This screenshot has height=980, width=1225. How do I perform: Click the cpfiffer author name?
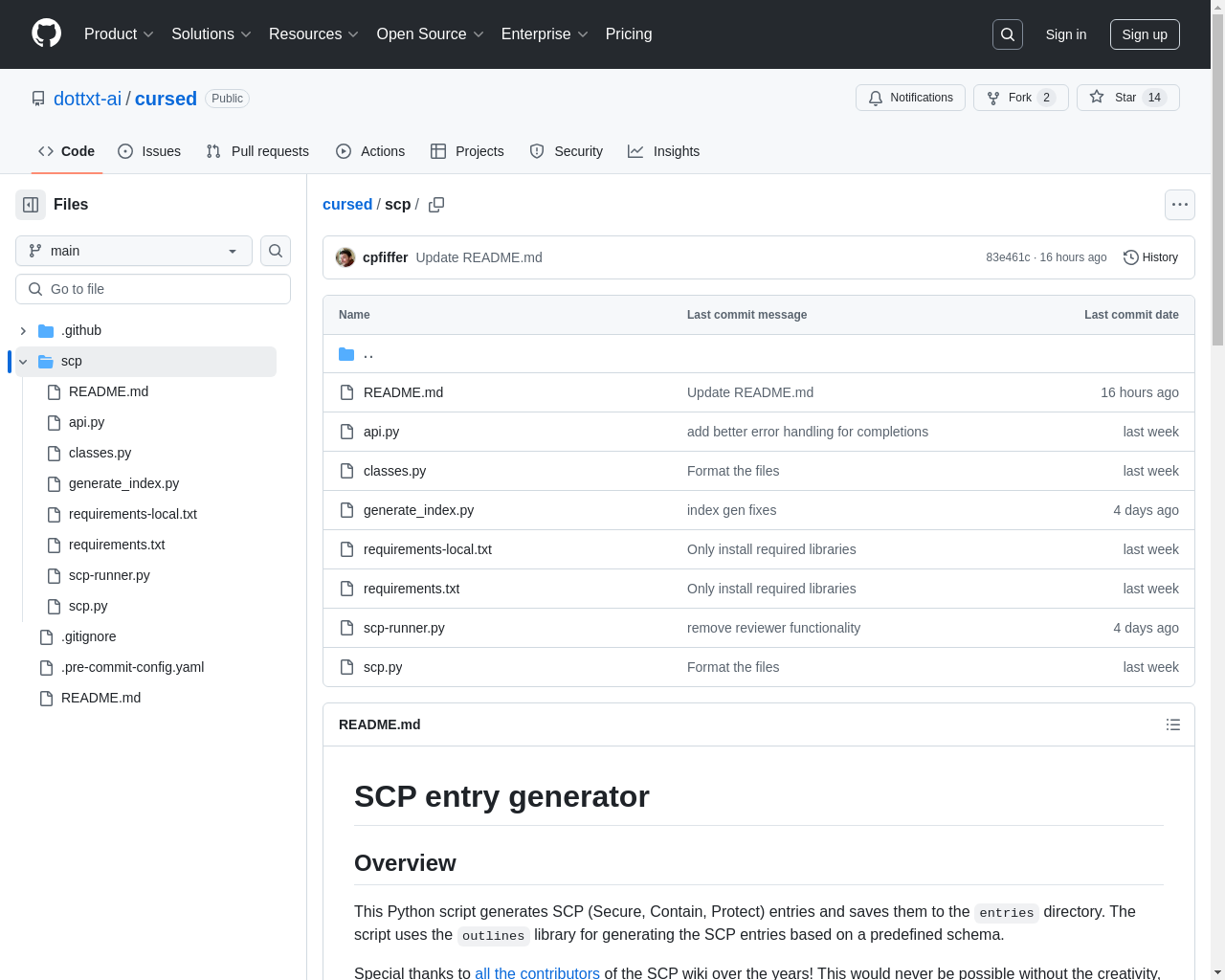coord(385,257)
